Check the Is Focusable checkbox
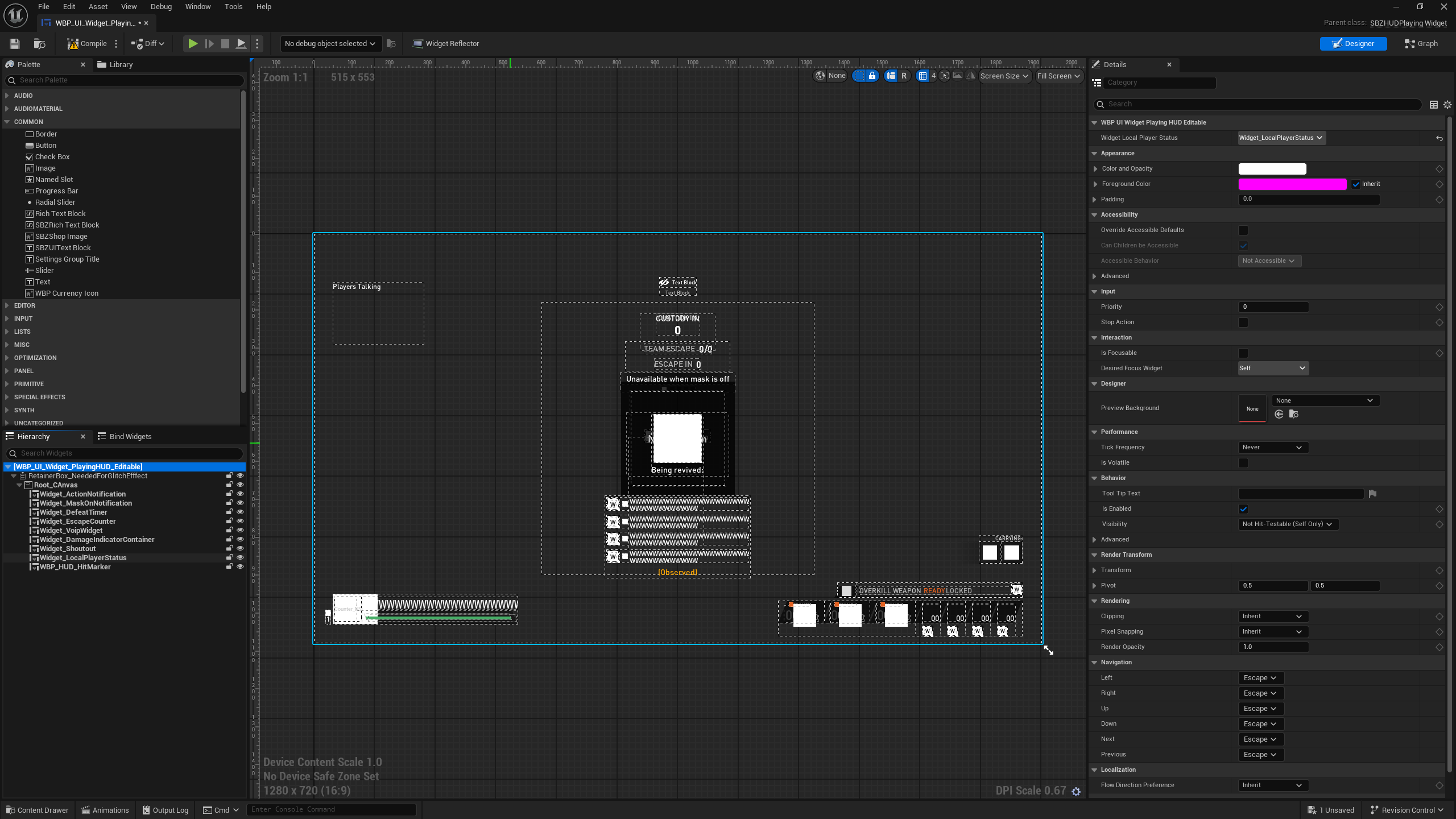Image resolution: width=1456 pixels, height=819 pixels. click(x=1243, y=353)
